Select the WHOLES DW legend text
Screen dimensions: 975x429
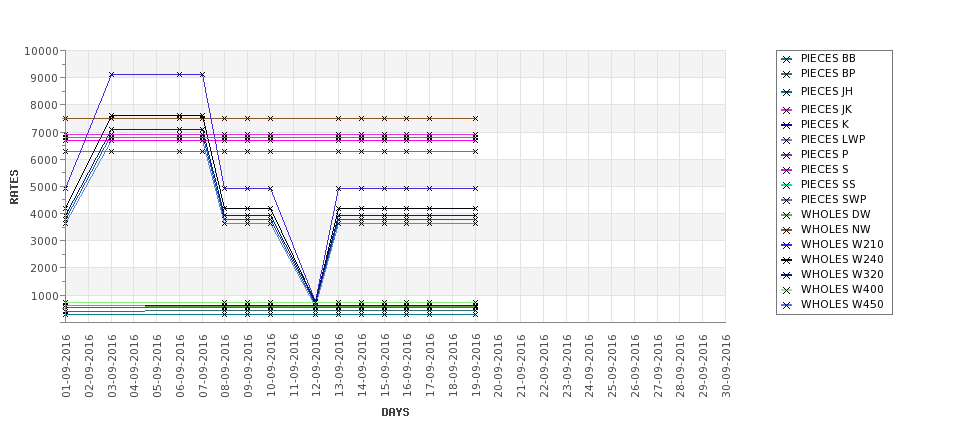point(835,215)
